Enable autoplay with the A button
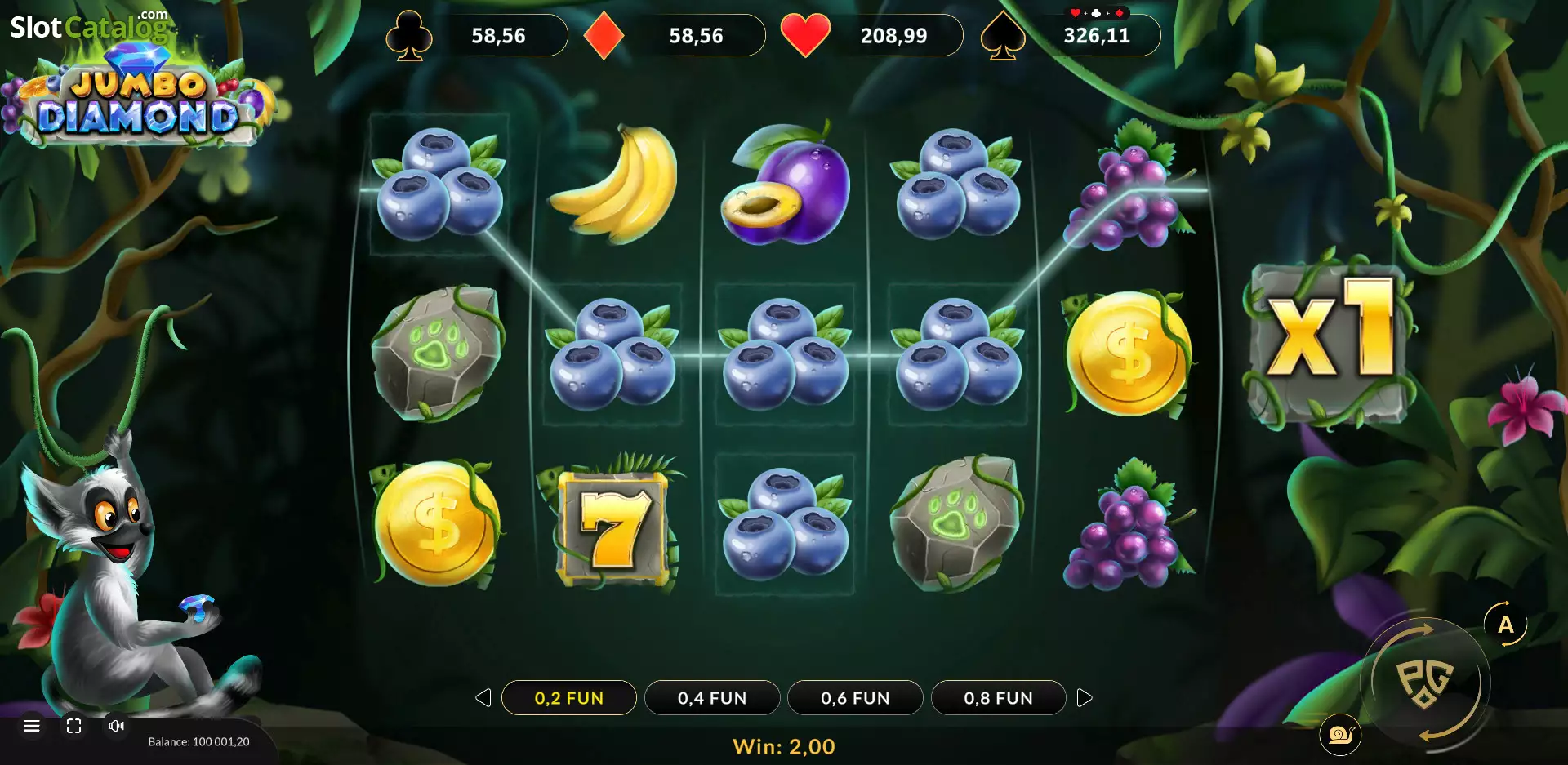 [x=1506, y=625]
